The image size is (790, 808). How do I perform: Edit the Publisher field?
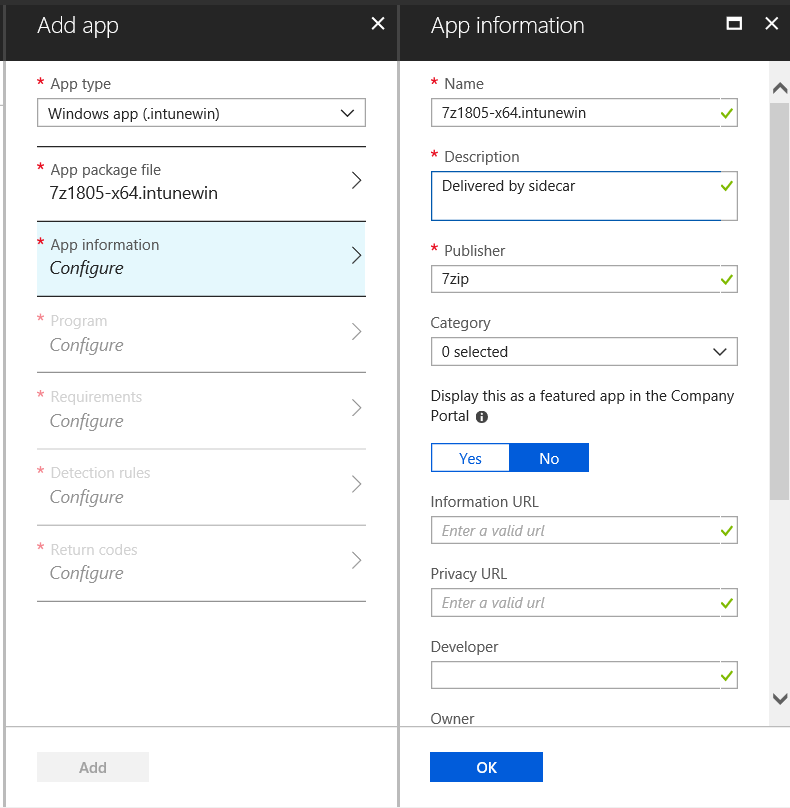tap(584, 279)
